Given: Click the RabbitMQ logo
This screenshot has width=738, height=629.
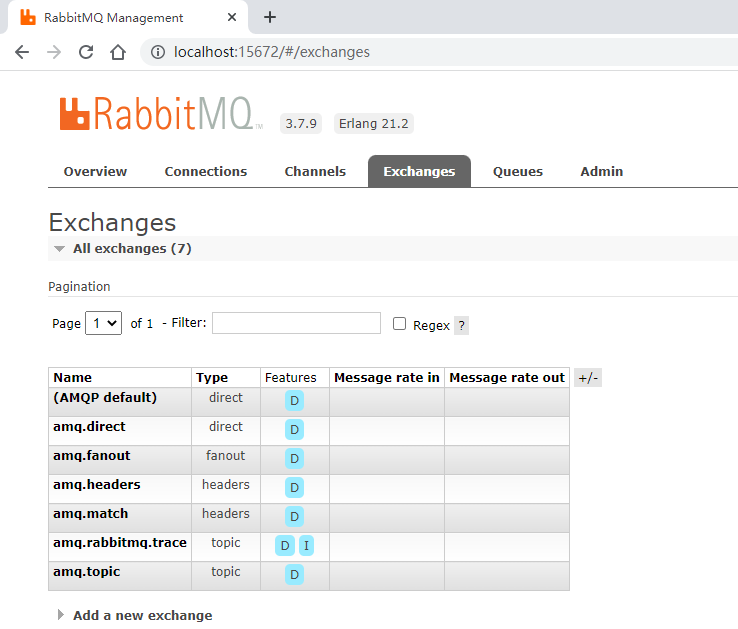Looking at the screenshot, I should [x=161, y=113].
